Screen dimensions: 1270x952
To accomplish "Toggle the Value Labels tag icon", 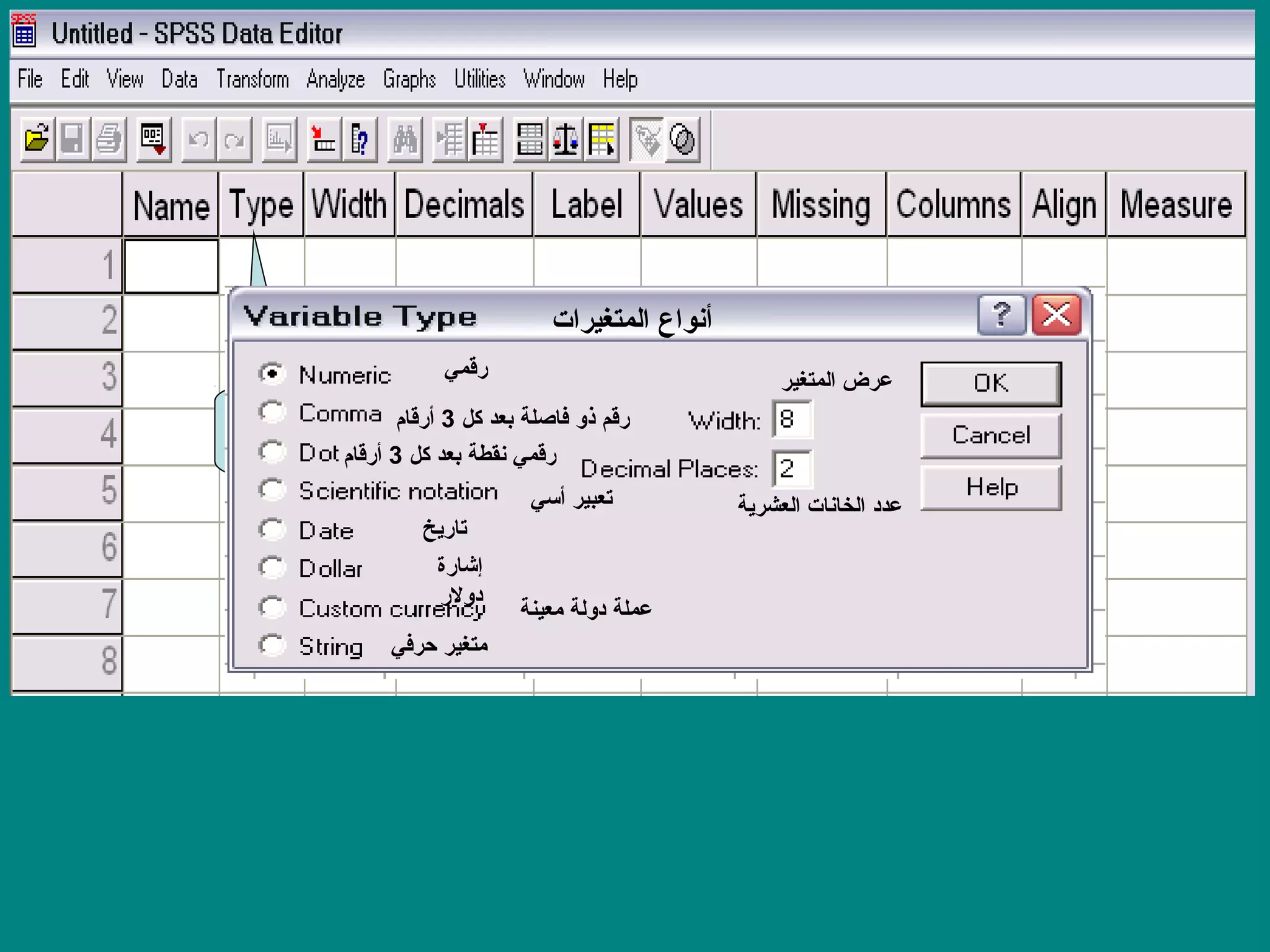I will (x=647, y=139).
